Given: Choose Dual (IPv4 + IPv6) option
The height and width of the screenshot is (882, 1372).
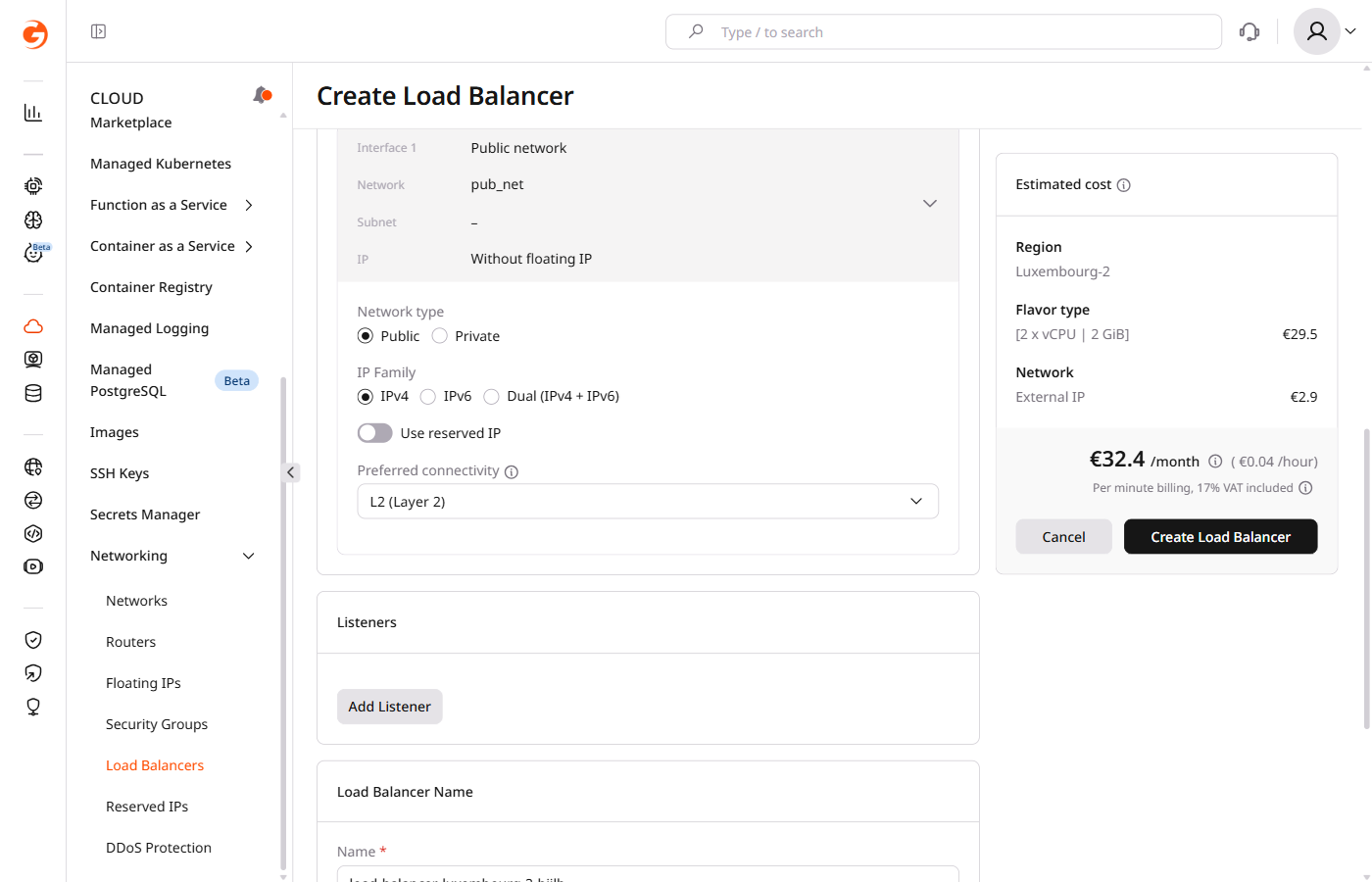Looking at the screenshot, I should pyautogui.click(x=492, y=397).
